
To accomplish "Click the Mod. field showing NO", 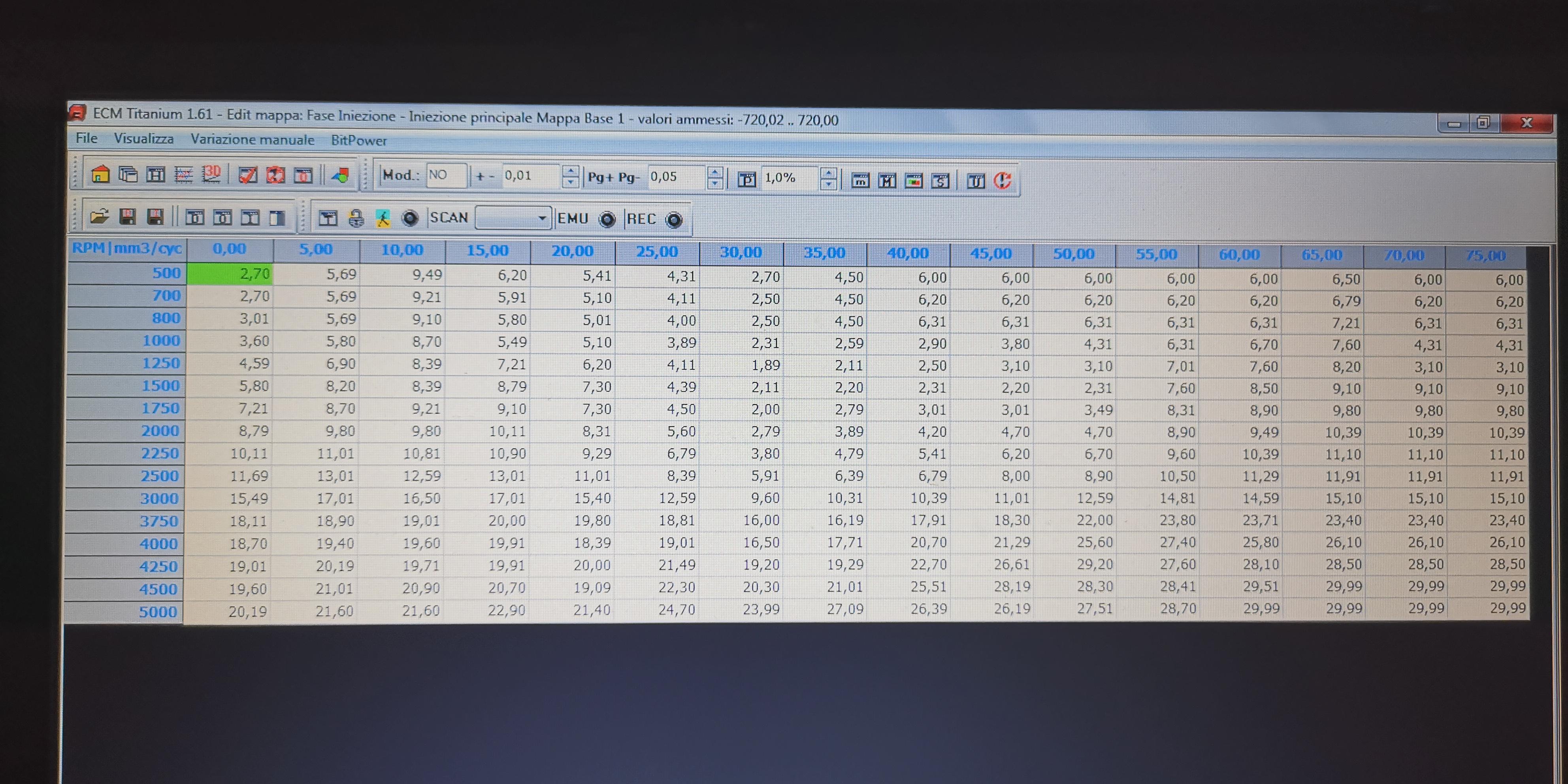I will coord(447,175).
